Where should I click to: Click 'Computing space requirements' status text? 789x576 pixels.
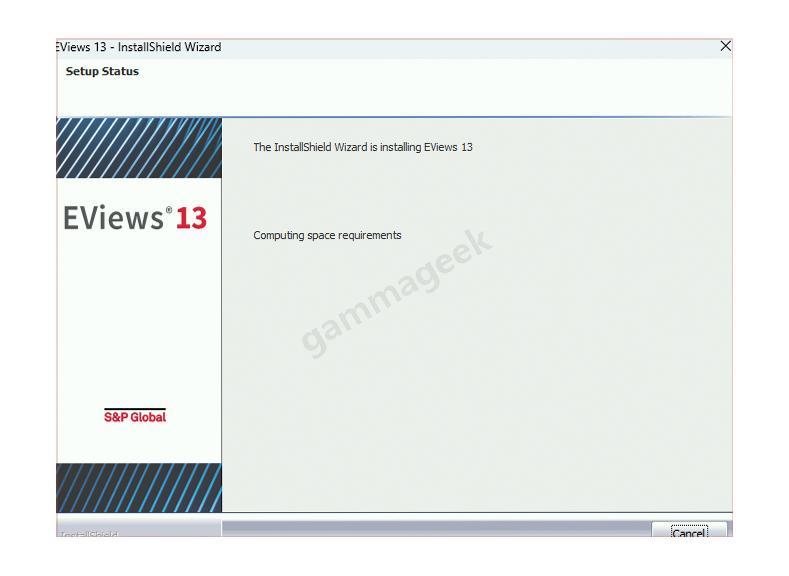pyautogui.click(x=327, y=235)
